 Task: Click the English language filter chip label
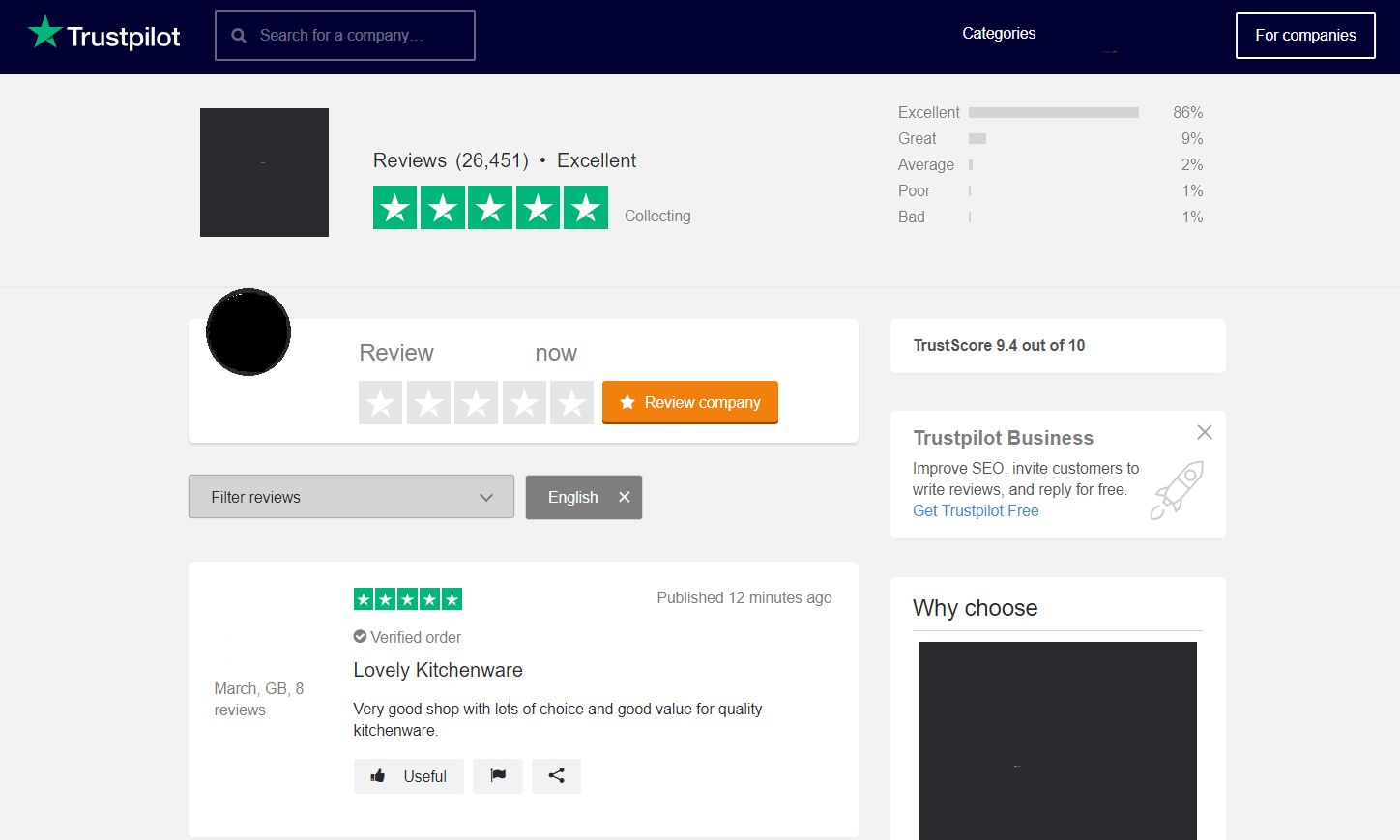coord(572,497)
